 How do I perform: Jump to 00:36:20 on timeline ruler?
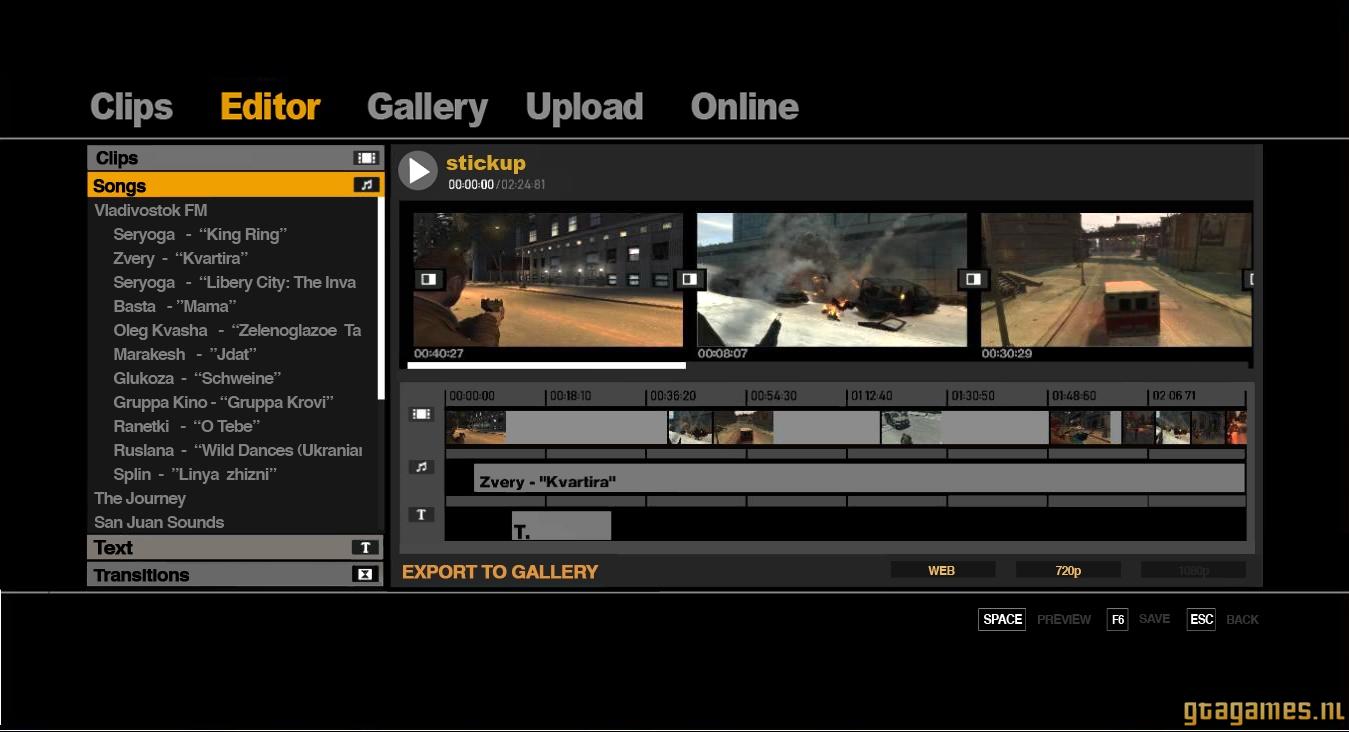tap(672, 396)
